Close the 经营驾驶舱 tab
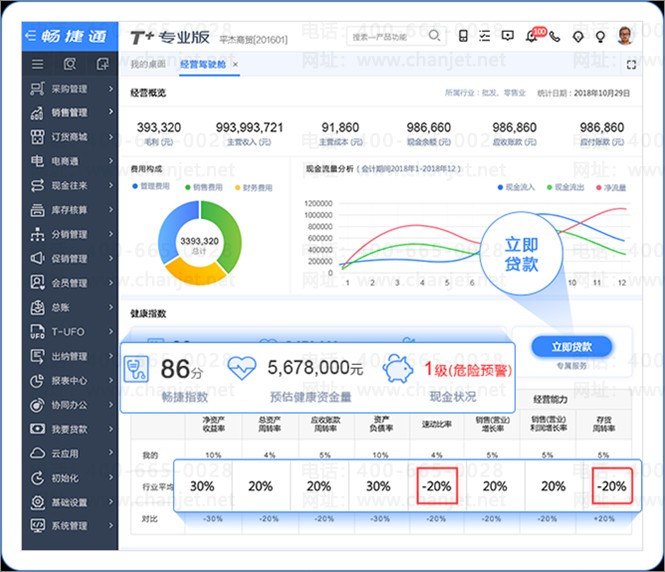 [x=235, y=64]
